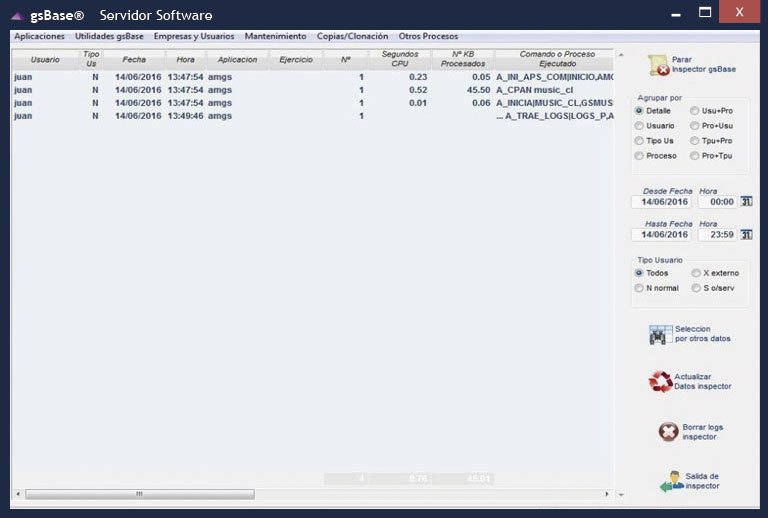Click the Salida de inspector exit icon
Viewport: 768px width, 518px height.
(672, 481)
